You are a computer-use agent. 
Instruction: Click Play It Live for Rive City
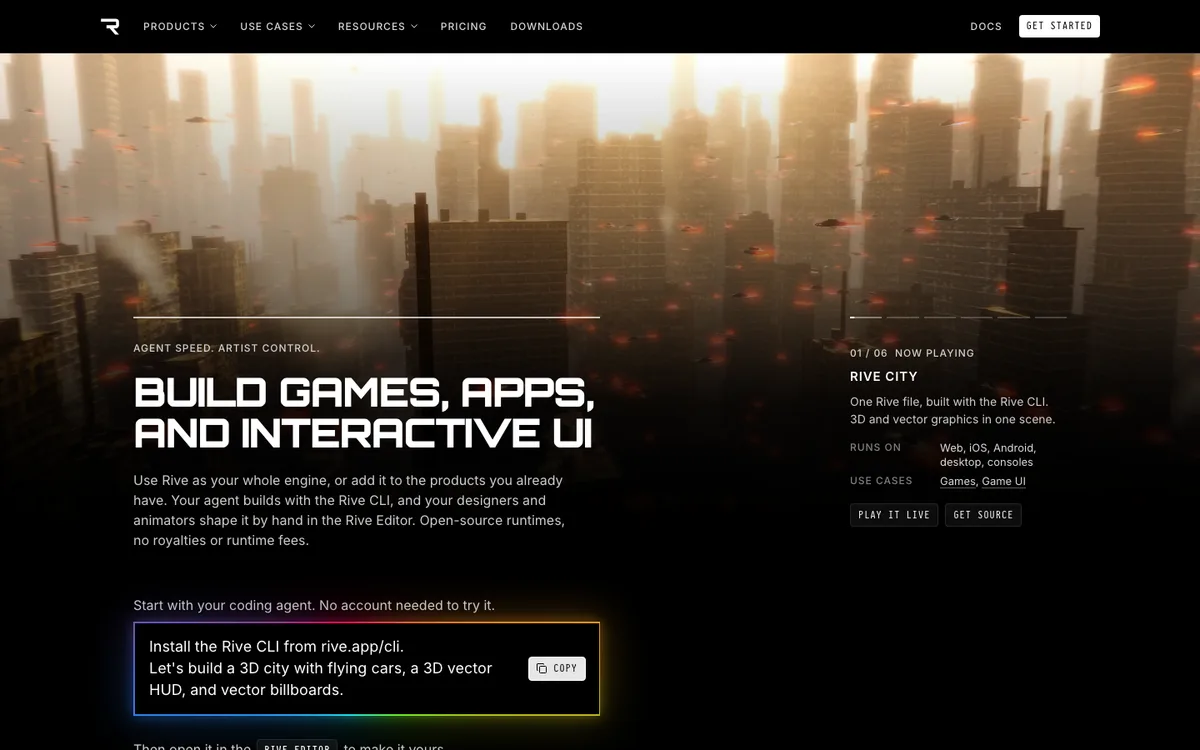[894, 515]
